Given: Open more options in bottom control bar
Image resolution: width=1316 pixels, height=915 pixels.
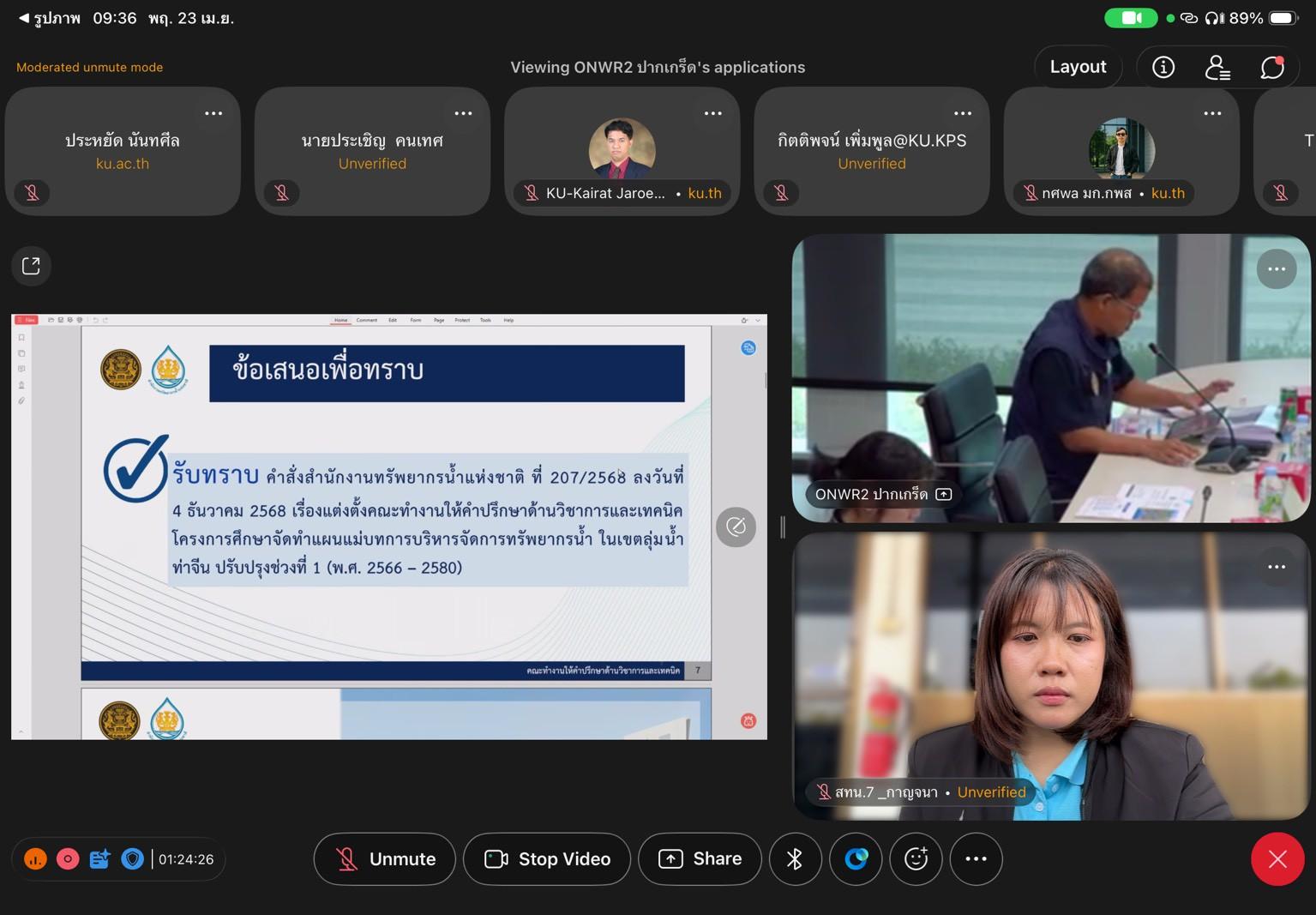Looking at the screenshot, I should tap(976, 858).
